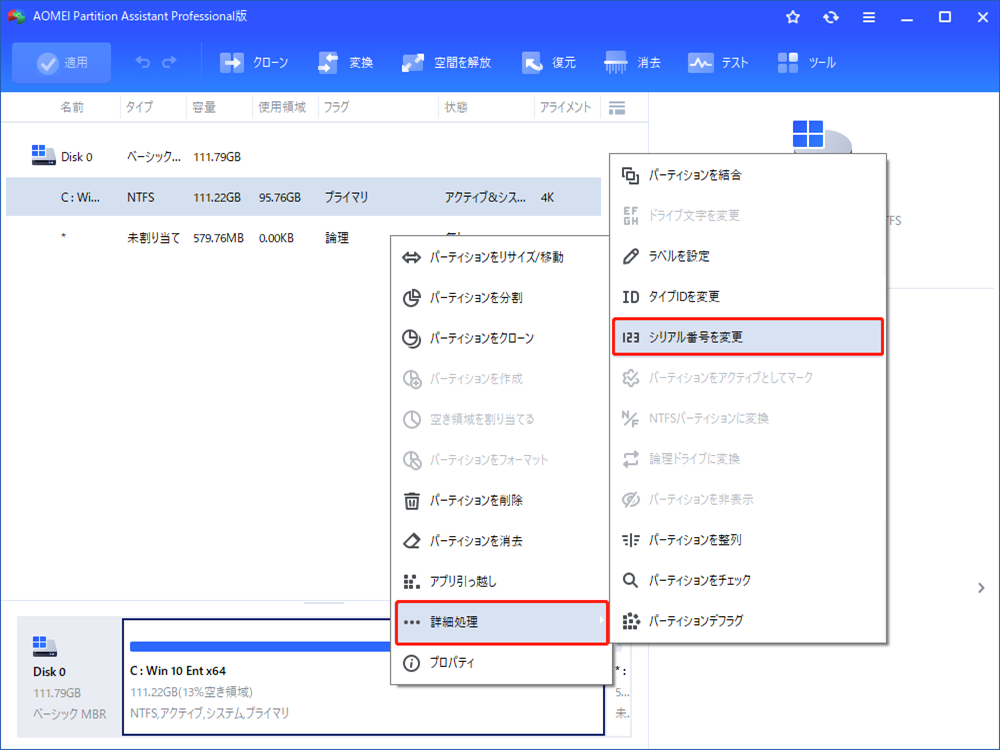
Task: Click the split partition pie icon
Action: 411,298
